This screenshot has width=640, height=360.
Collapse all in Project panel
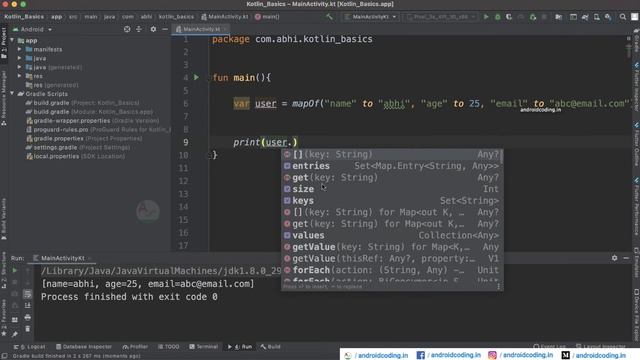pos(139,29)
